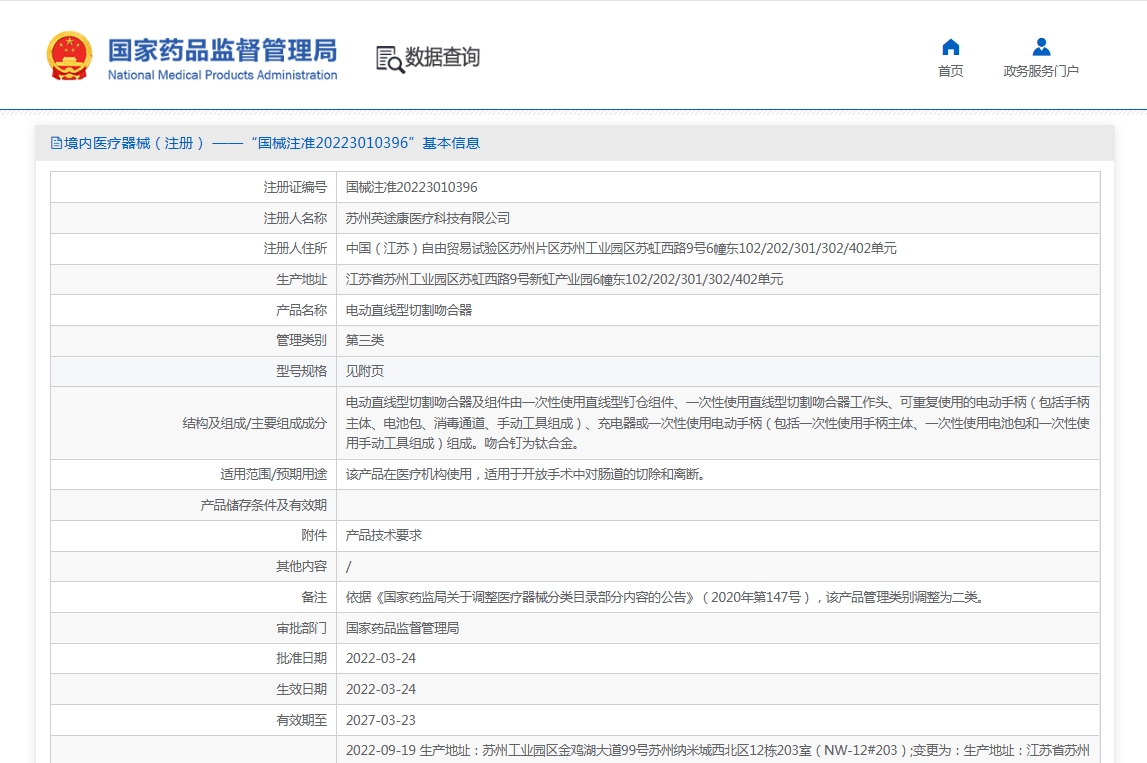Click 见附页 in 型号规格 row
Viewport: 1147px width, 763px height.
click(365, 371)
